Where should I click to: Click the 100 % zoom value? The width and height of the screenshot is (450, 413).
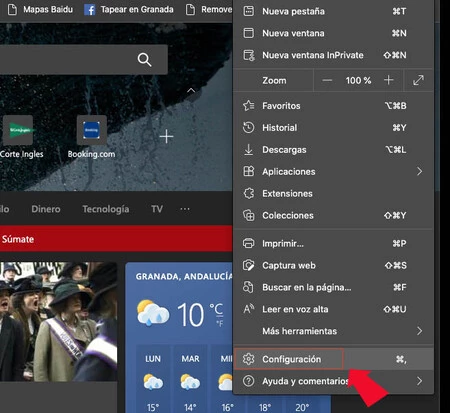click(x=358, y=80)
